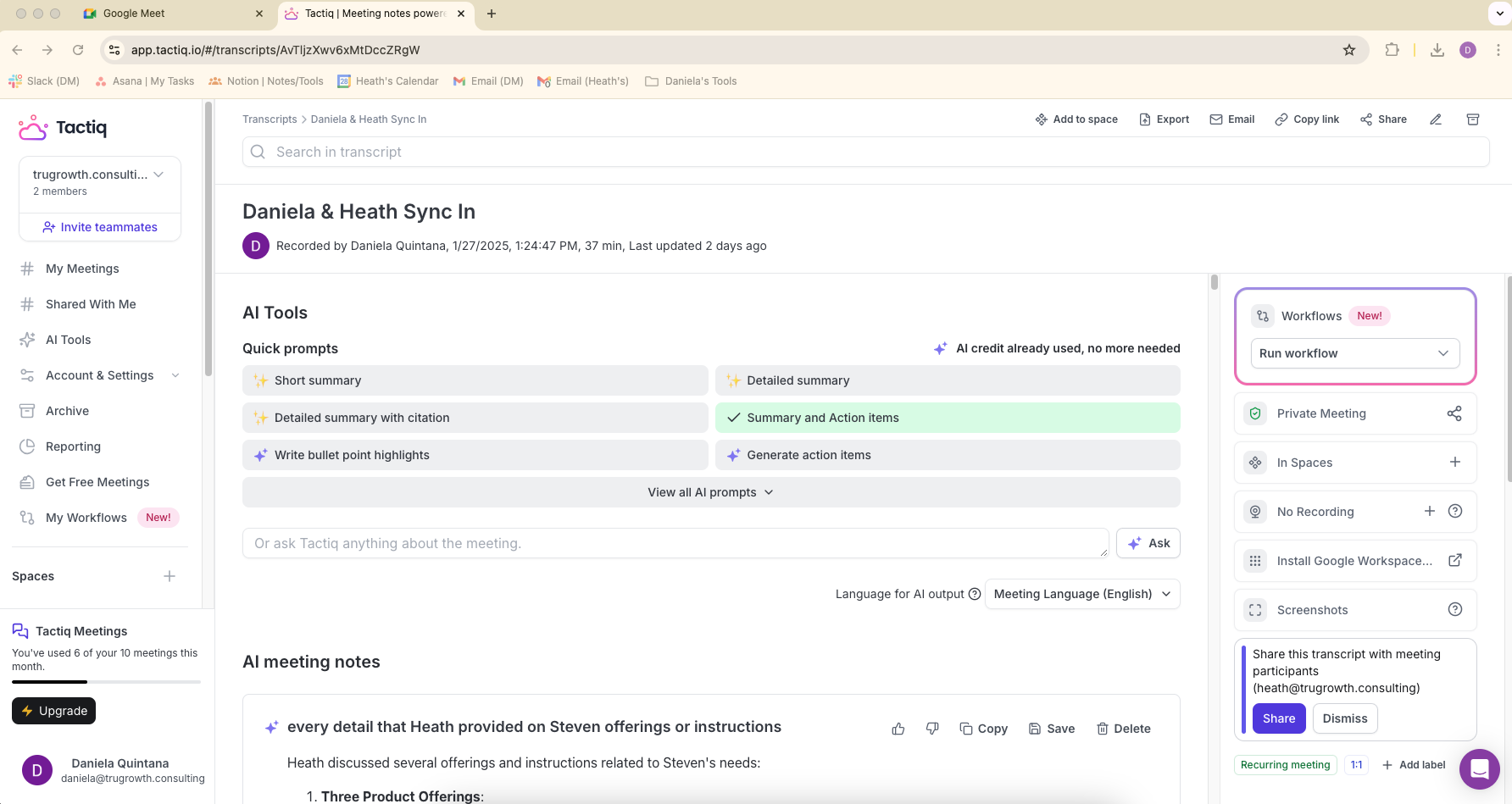1512x804 pixels.
Task: Email the transcript
Action: pyautogui.click(x=1232, y=119)
